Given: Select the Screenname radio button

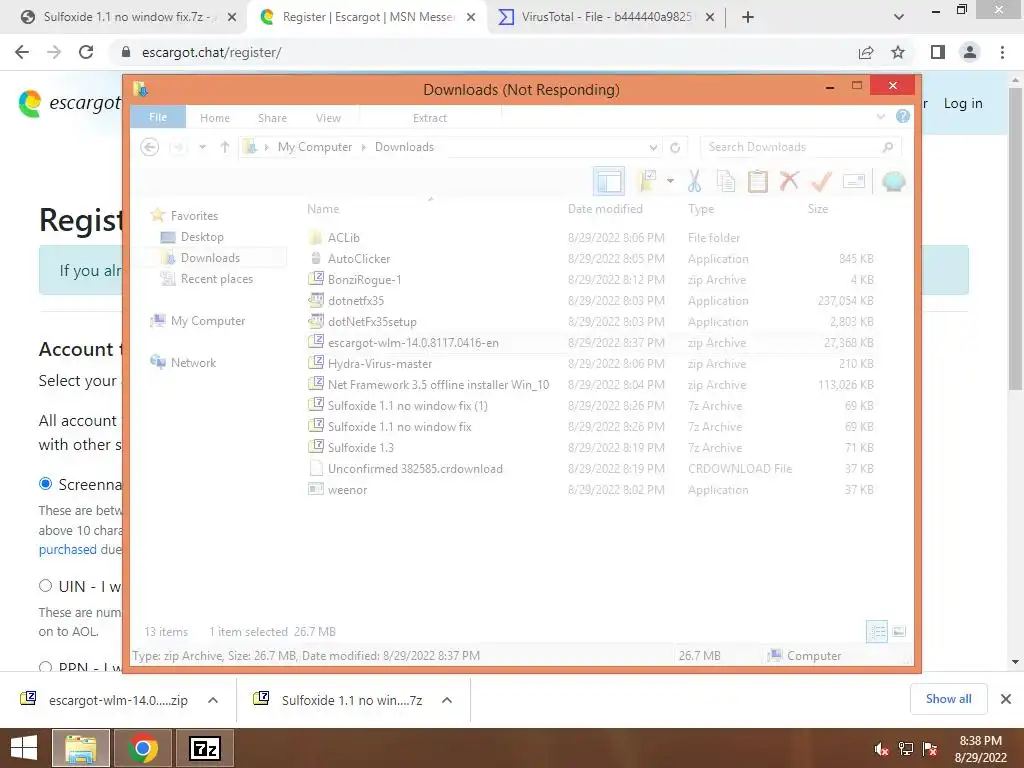Looking at the screenshot, I should 45,484.
